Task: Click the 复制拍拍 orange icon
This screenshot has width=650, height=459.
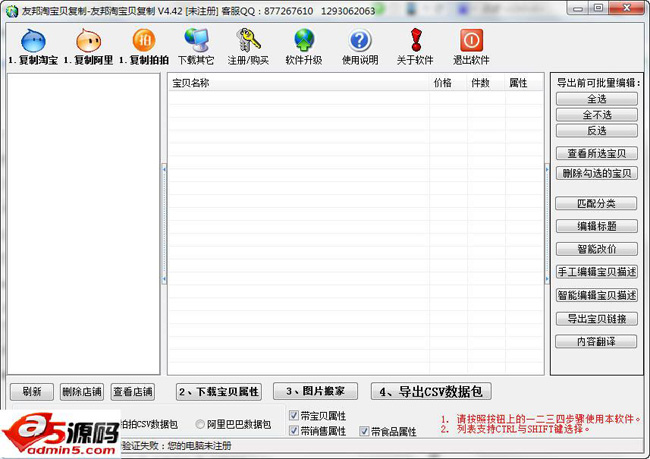Action: [x=144, y=40]
